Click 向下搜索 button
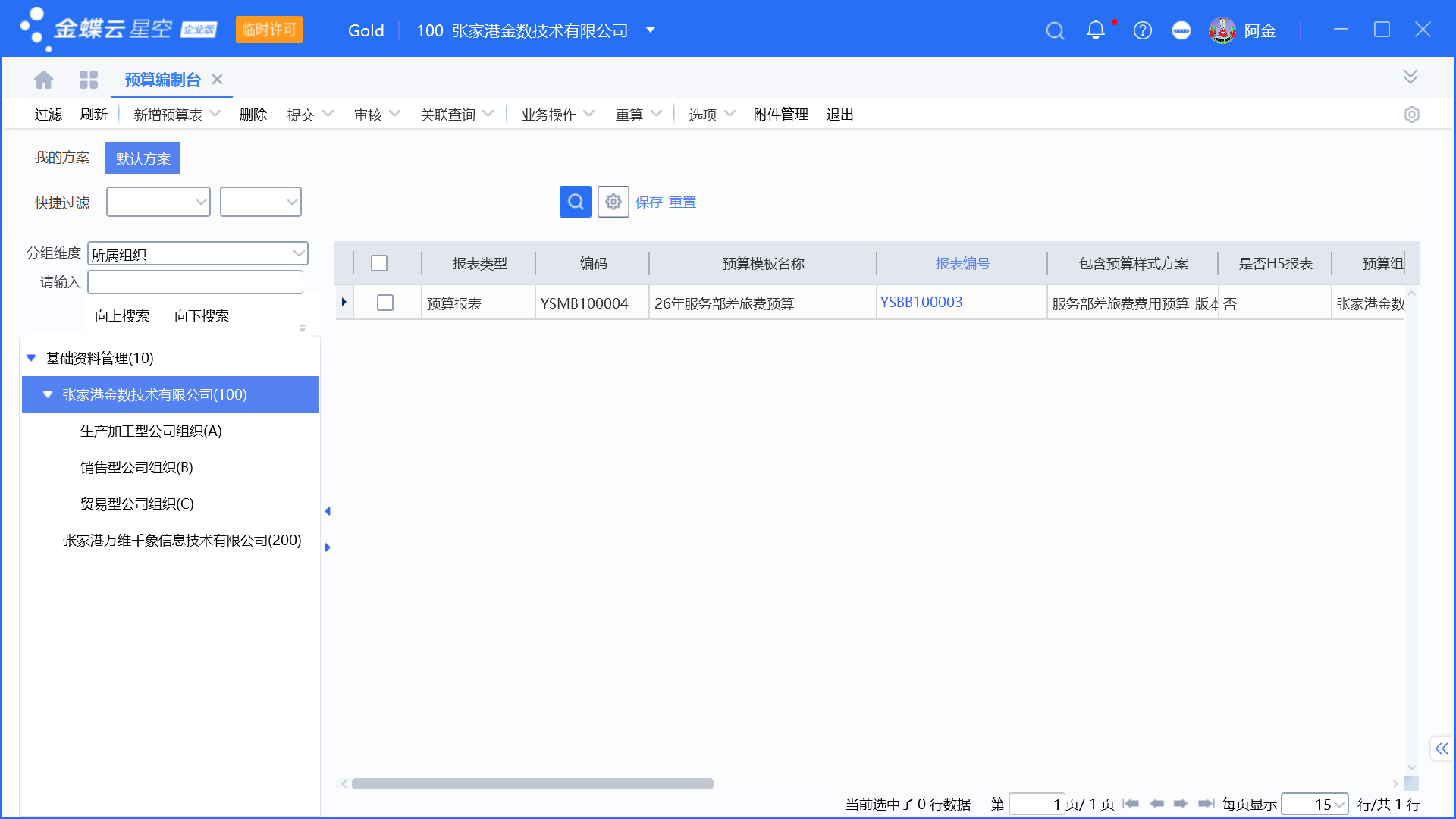Image resolution: width=1456 pixels, height=819 pixels. coord(202,316)
